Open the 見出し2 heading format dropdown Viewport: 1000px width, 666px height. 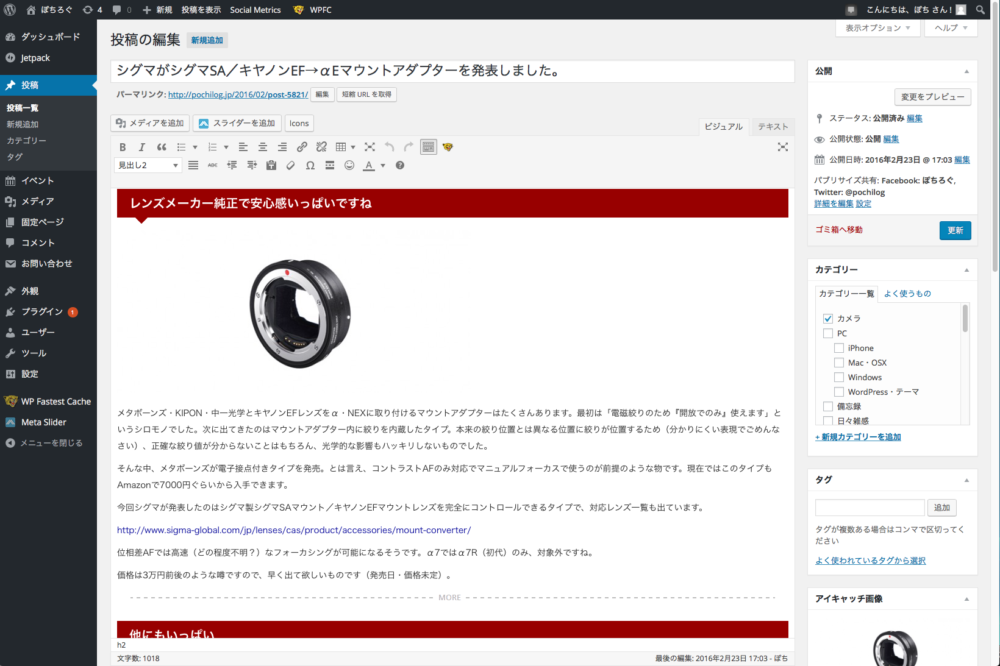point(147,164)
